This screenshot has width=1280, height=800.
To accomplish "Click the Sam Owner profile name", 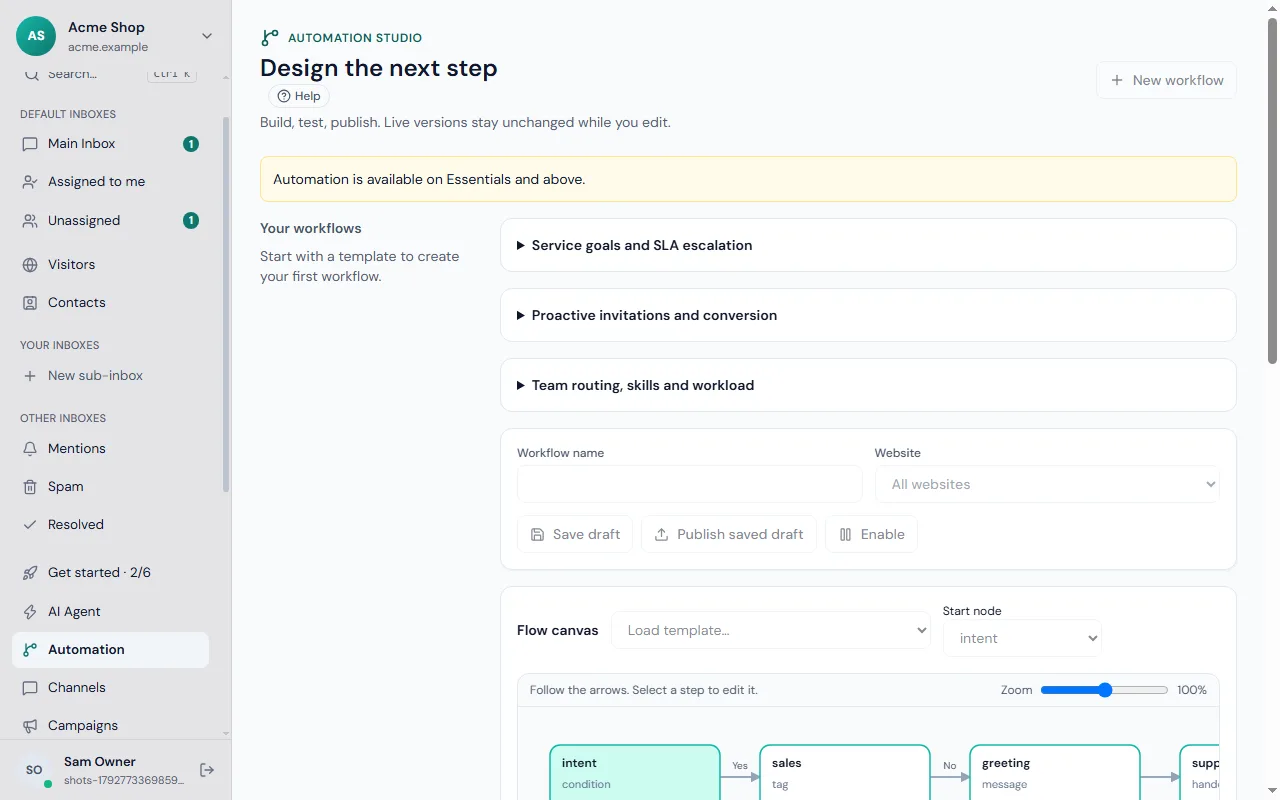I will (x=100, y=762).
